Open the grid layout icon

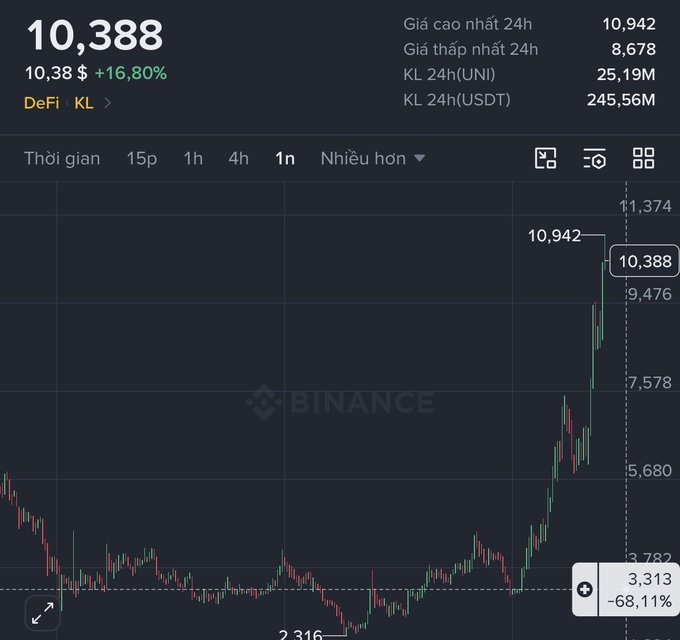click(643, 158)
